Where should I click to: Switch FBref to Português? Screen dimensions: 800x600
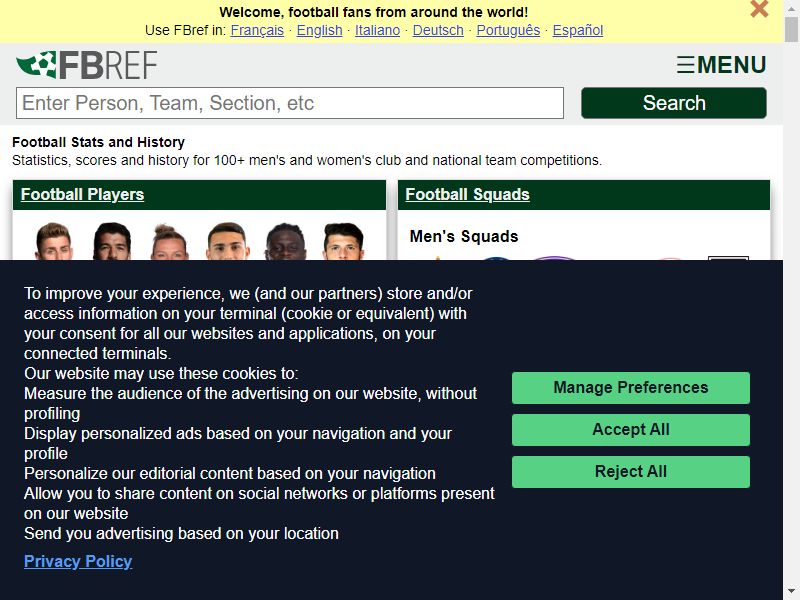pyautogui.click(x=508, y=30)
